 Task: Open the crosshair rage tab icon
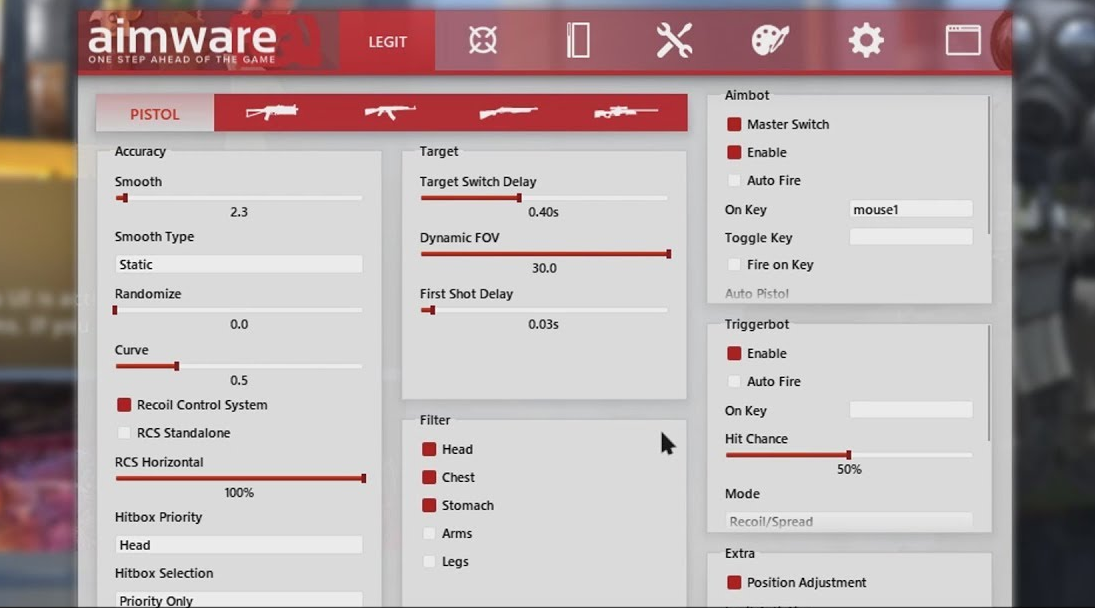pyautogui.click(x=483, y=40)
